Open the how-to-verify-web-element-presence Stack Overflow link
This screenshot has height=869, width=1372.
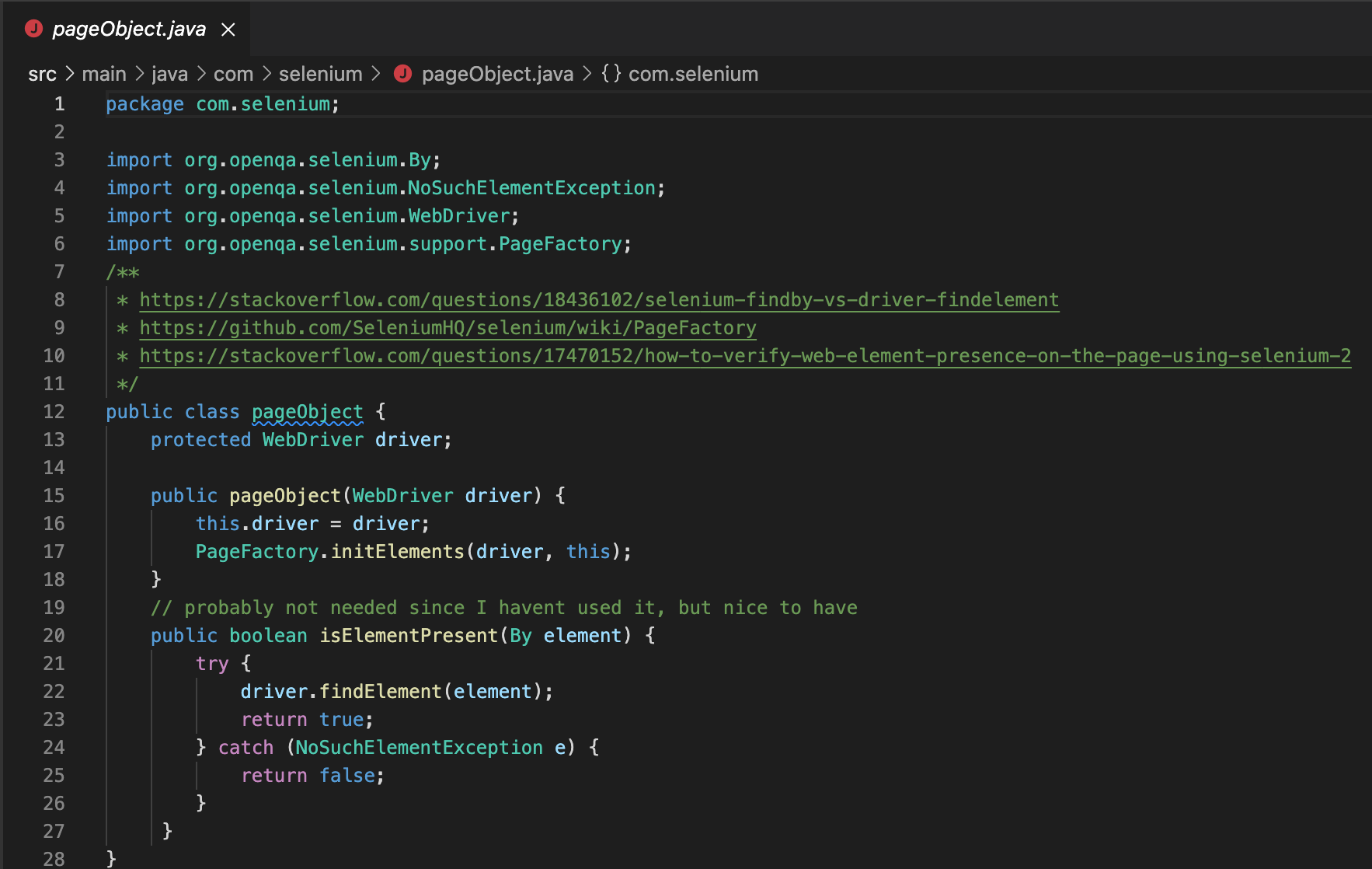[745, 356]
